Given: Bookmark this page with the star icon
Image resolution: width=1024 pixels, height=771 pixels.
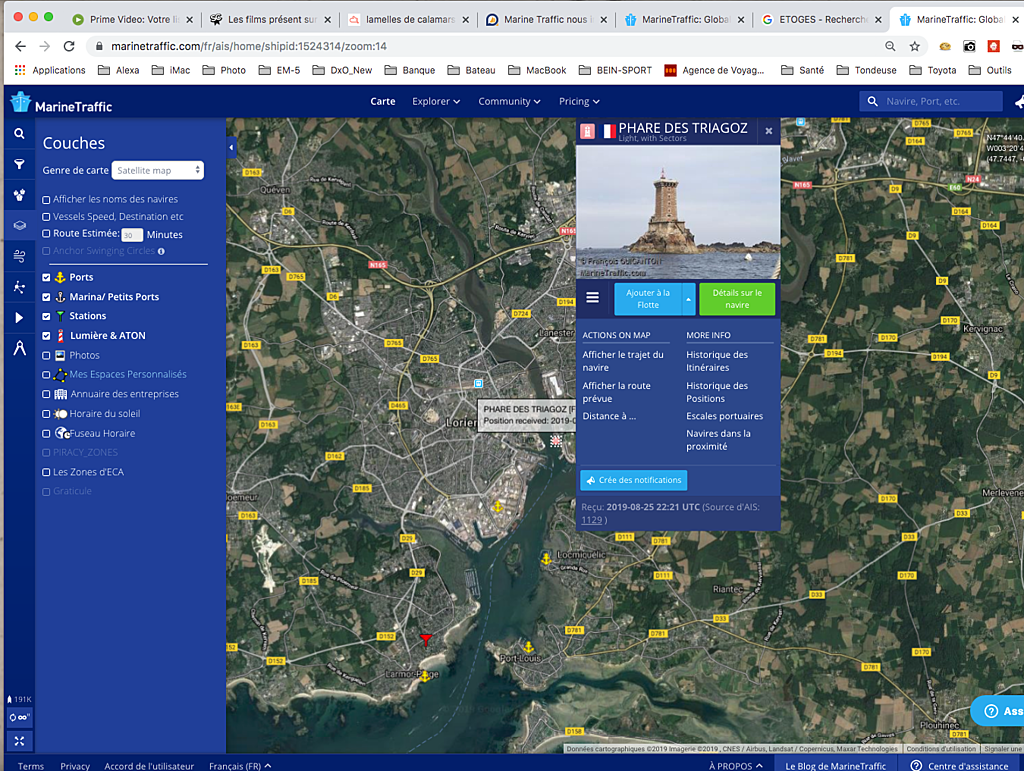Looking at the screenshot, I should [915, 46].
